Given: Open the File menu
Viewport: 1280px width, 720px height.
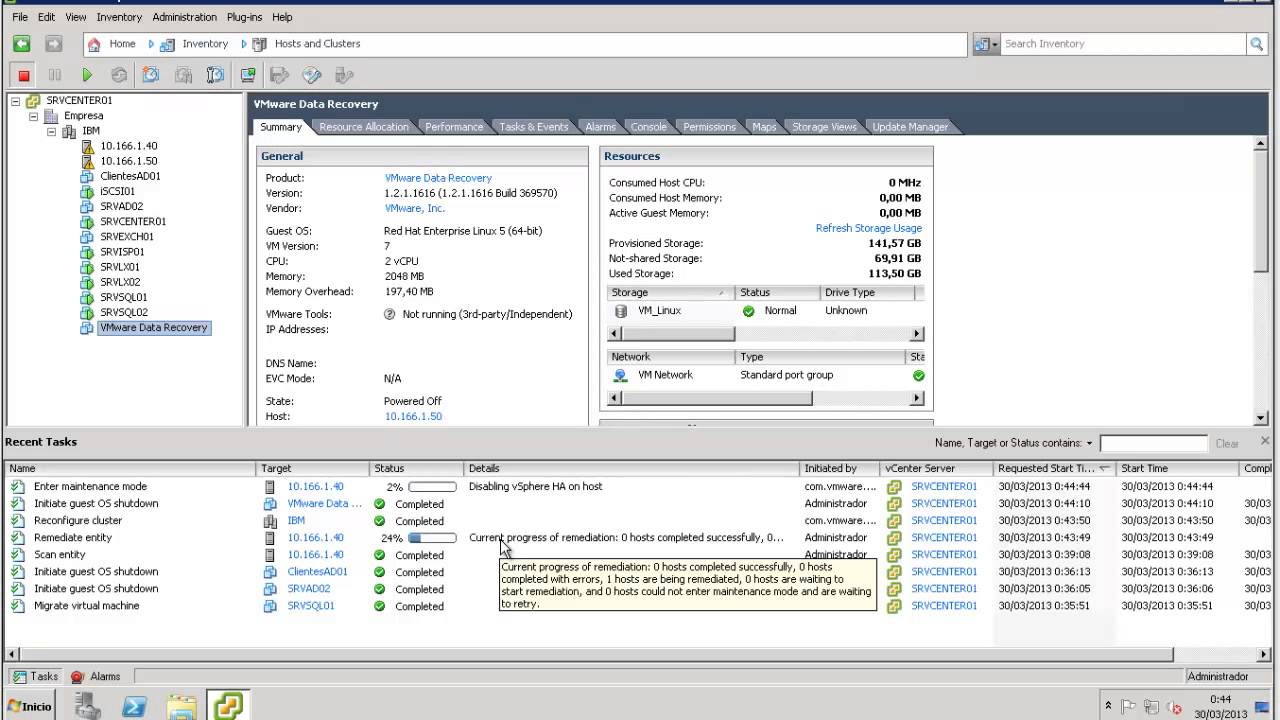Looking at the screenshot, I should click(20, 17).
